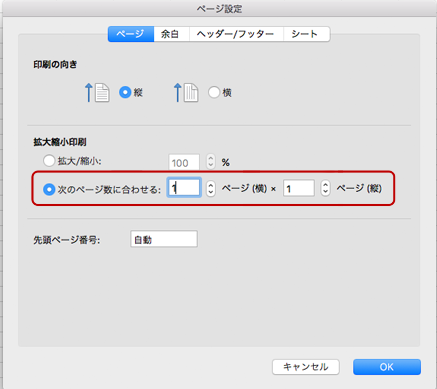Choose 次のページ数に合わせる radio button
The width and height of the screenshot is (437, 389).
(49, 190)
